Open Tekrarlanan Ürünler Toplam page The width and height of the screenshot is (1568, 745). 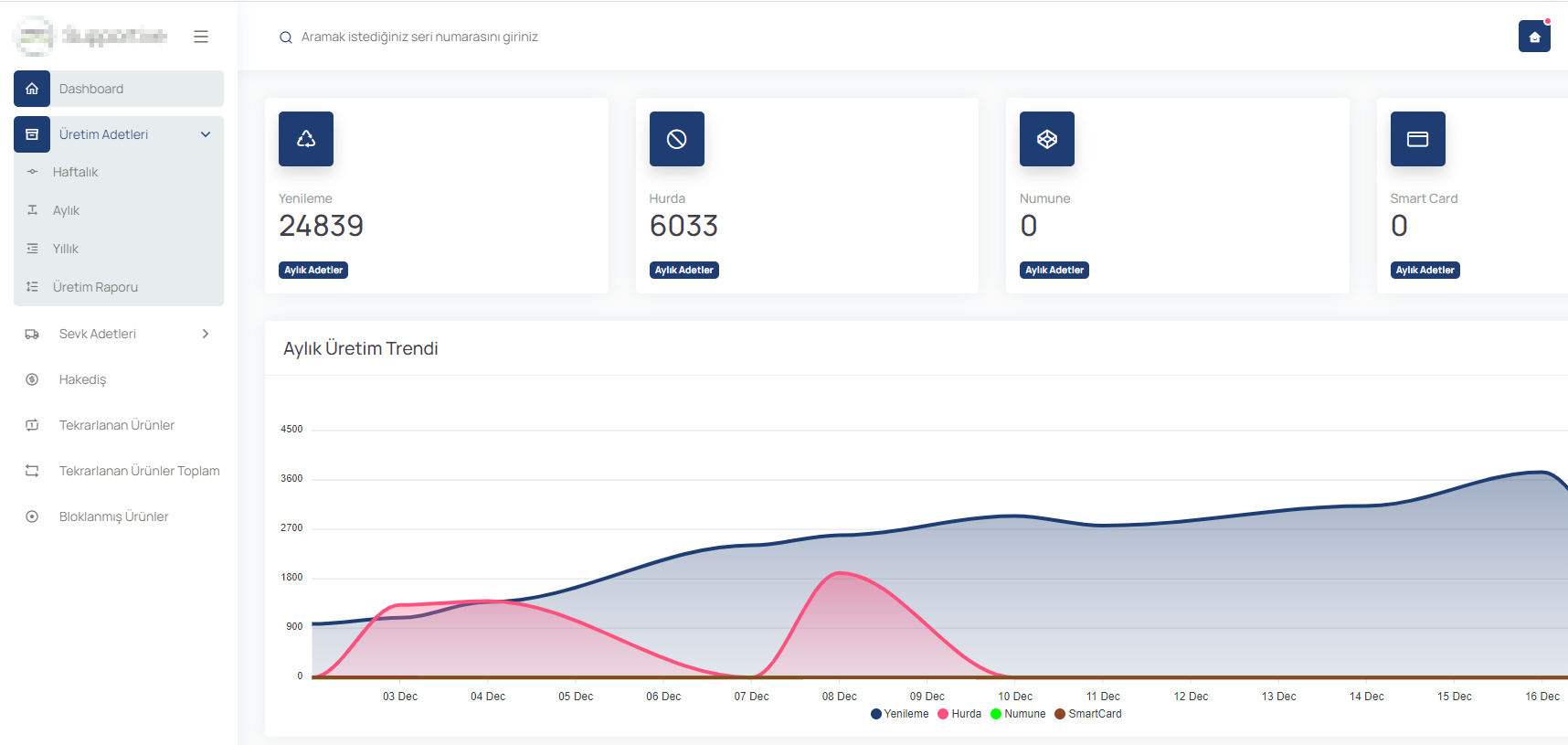tap(139, 471)
